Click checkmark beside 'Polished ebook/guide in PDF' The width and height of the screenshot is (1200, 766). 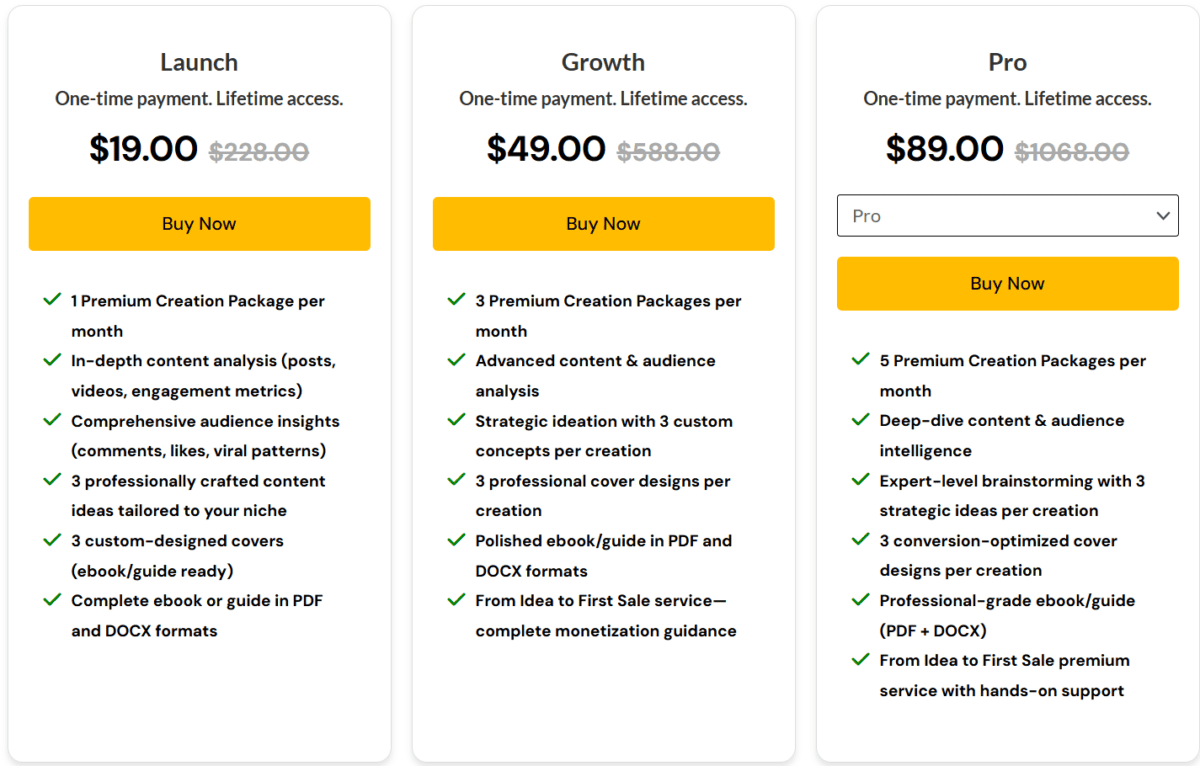457,539
